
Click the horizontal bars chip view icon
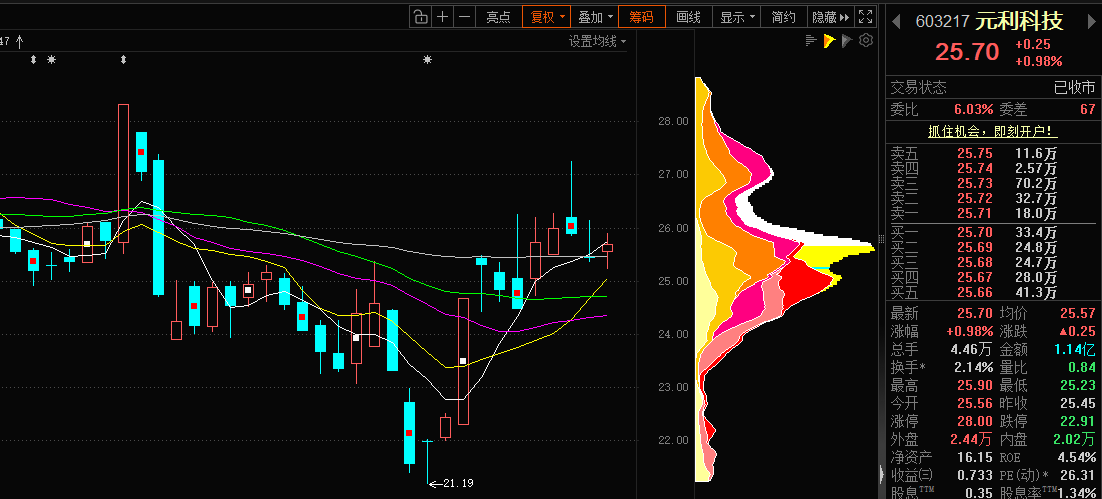point(810,41)
